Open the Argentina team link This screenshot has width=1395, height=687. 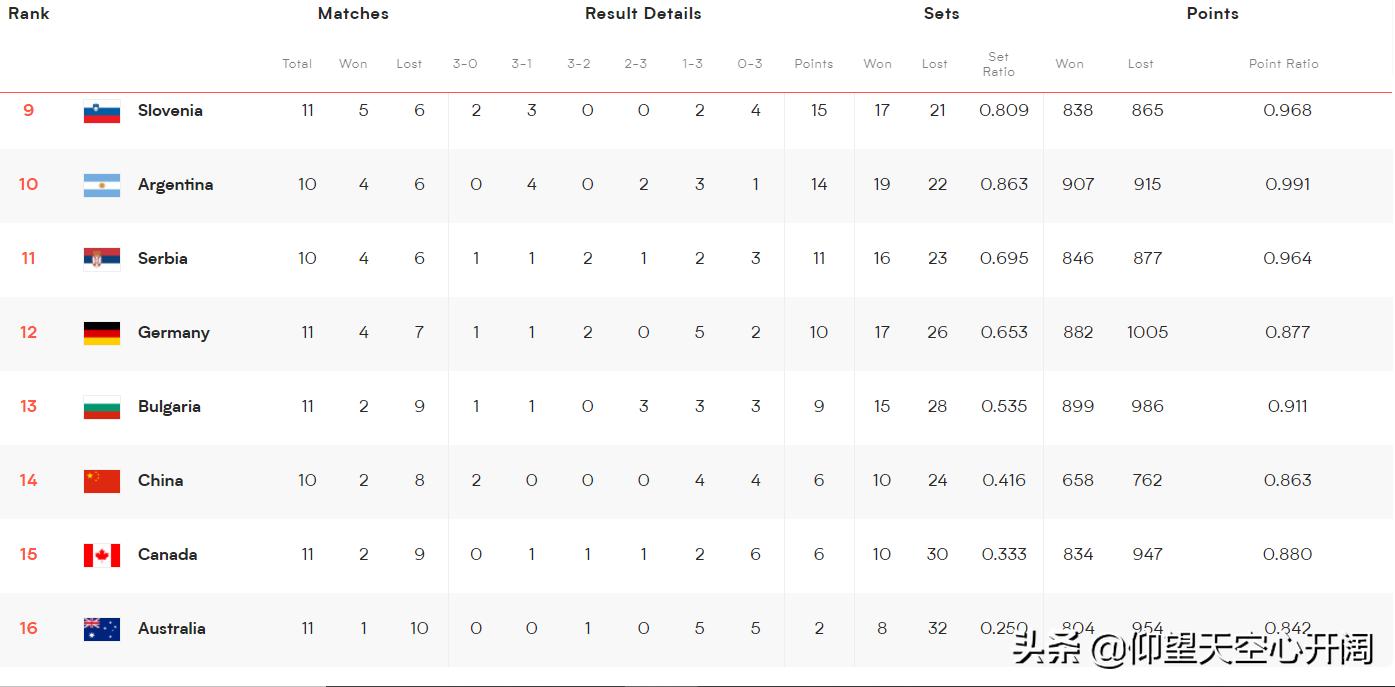pos(175,185)
